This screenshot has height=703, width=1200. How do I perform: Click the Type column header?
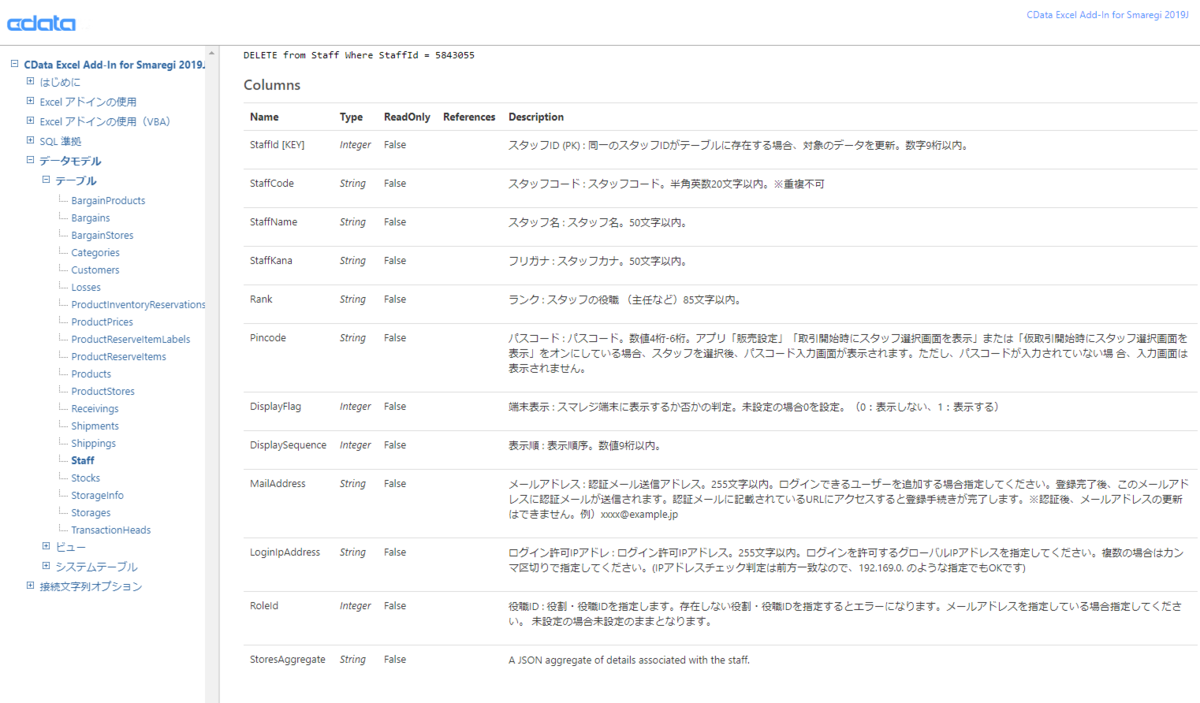351,117
